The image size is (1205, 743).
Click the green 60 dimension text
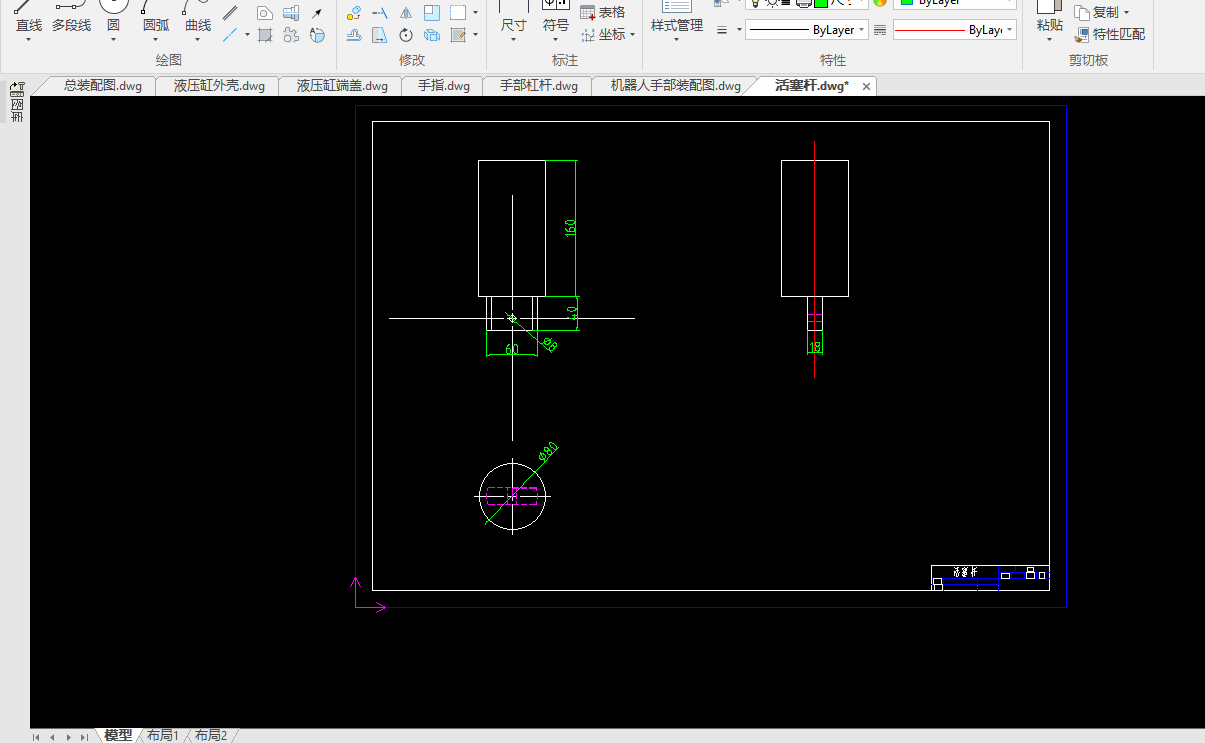pos(511,349)
